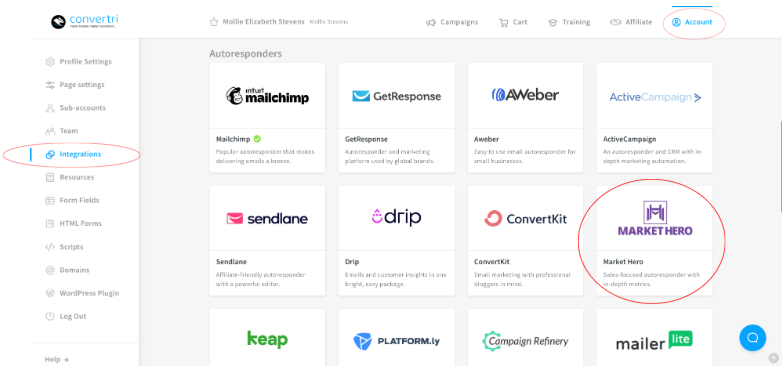Open the Cart menu item
This screenshot has height=366, width=782.
[513, 22]
